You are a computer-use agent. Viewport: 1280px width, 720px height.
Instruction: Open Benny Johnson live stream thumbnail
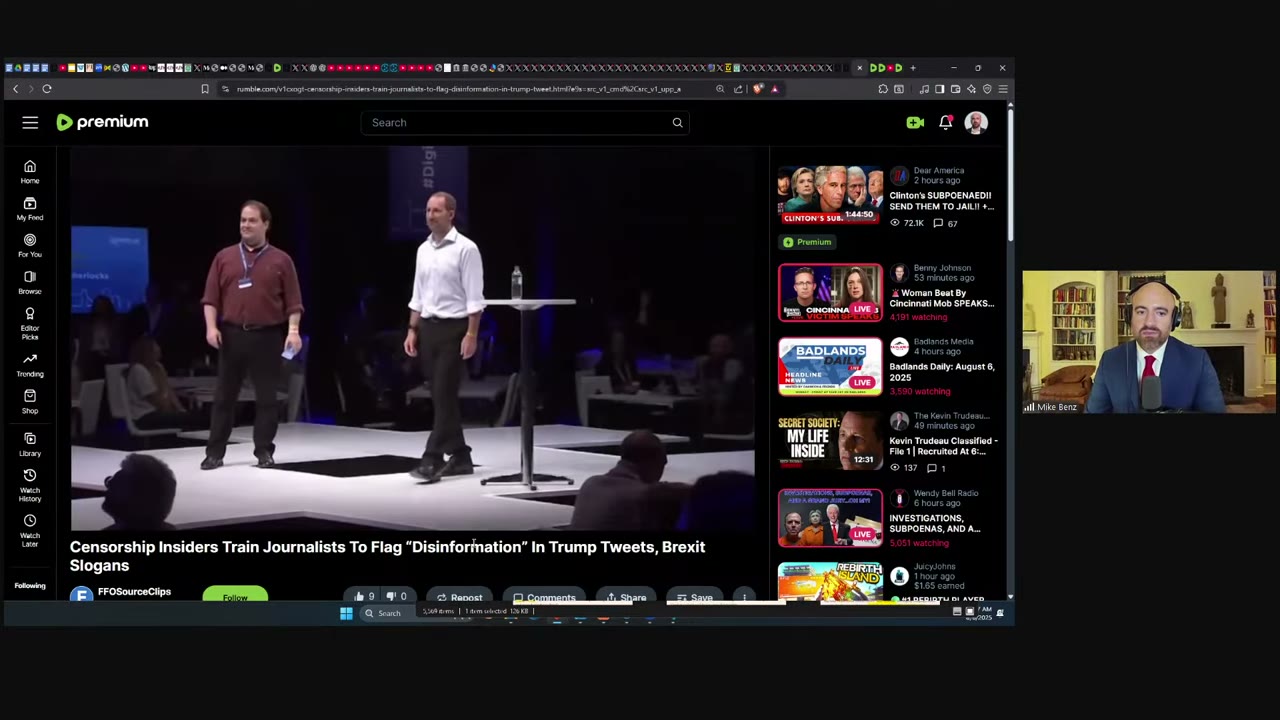(x=830, y=293)
